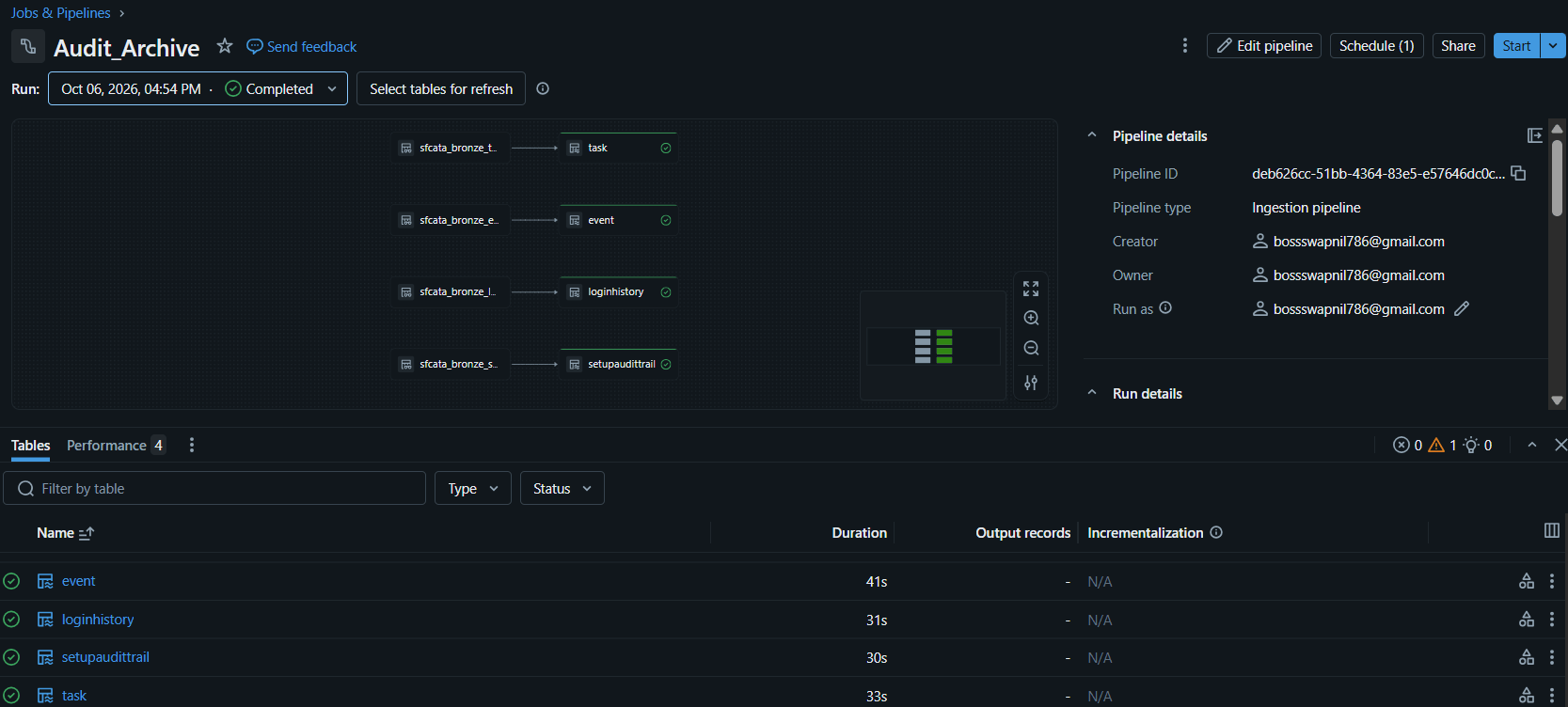The width and height of the screenshot is (1568, 707).
Task: Open the Type filter dropdown
Action: [x=473, y=488]
